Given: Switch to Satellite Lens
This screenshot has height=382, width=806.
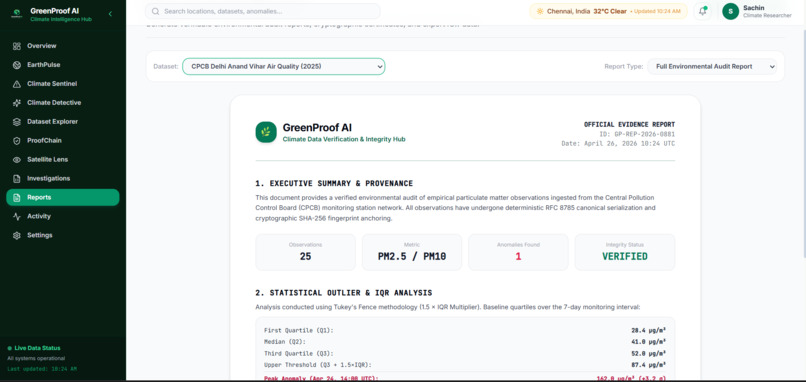Looking at the screenshot, I should [x=63, y=160].
